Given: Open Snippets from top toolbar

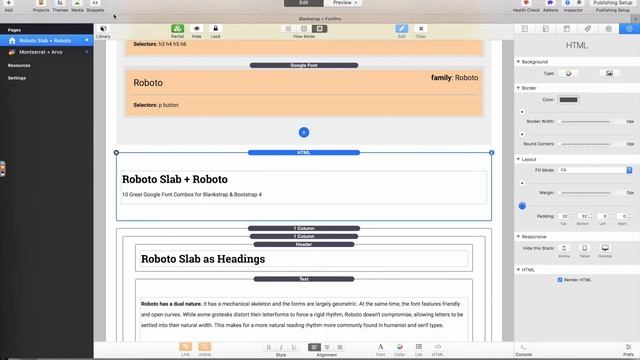Looking at the screenshot, I should coord(95,5).
